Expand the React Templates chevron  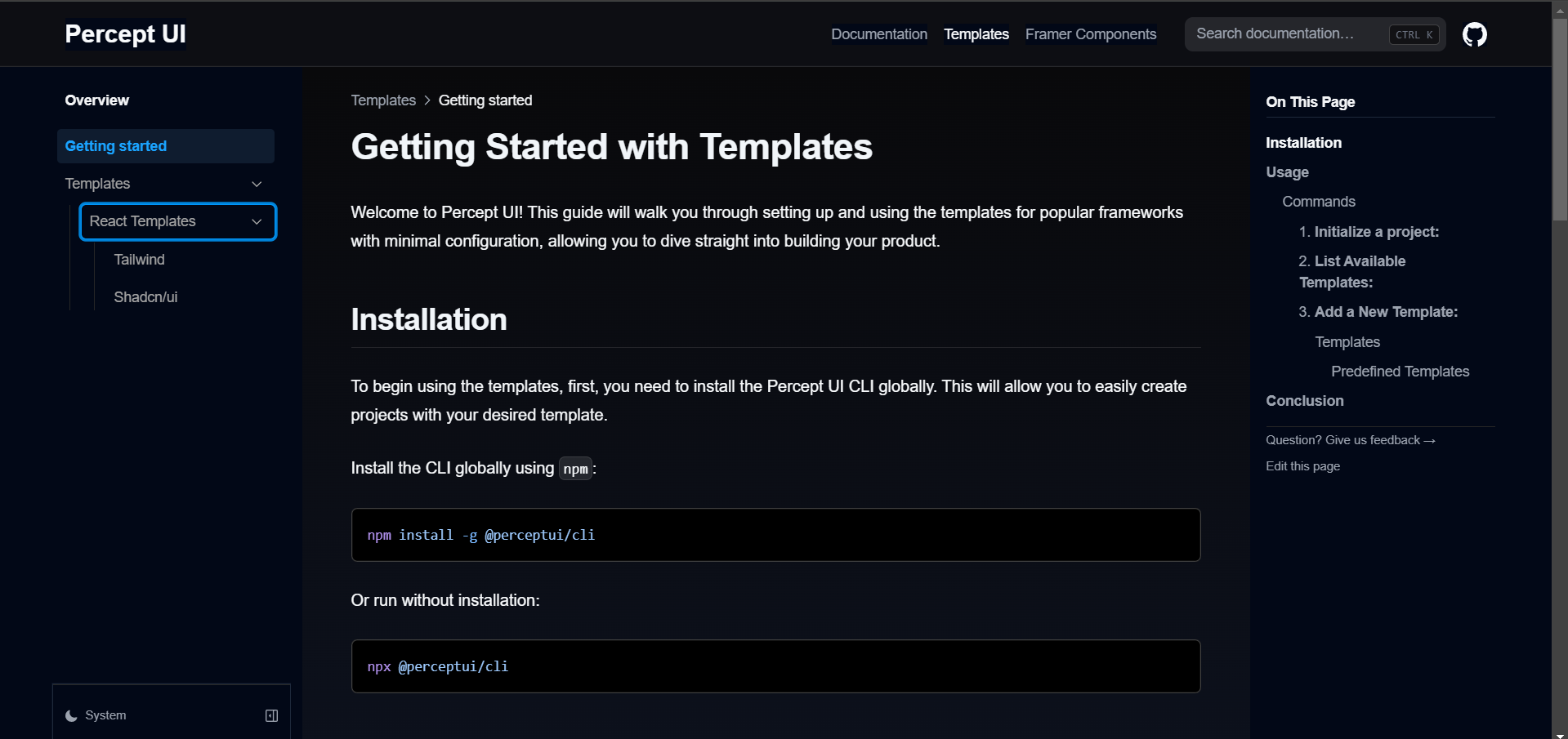coord(257,221)
